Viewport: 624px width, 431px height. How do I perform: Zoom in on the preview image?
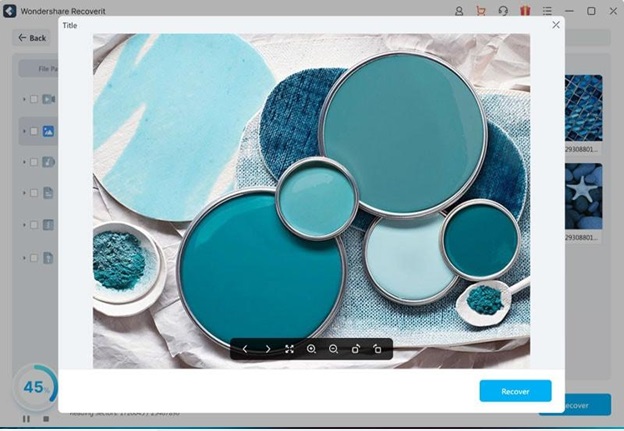point(311,349)
